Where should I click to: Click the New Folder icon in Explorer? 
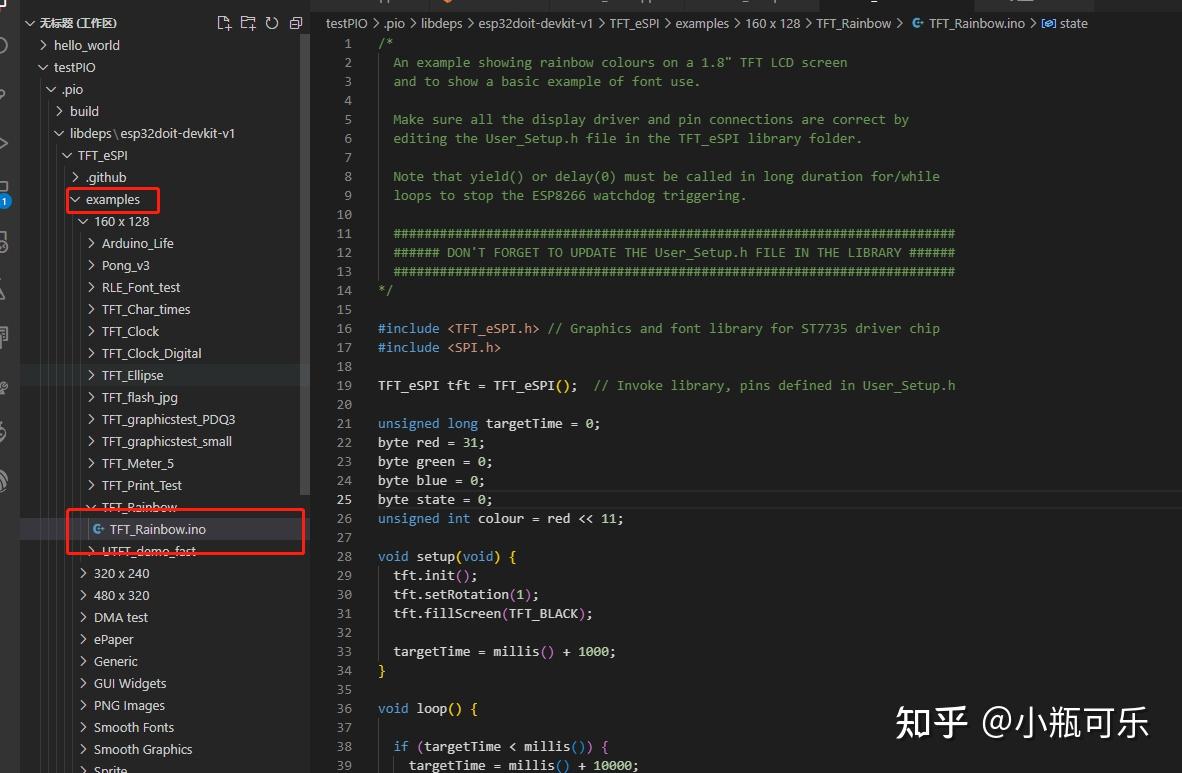coord(248,22)
